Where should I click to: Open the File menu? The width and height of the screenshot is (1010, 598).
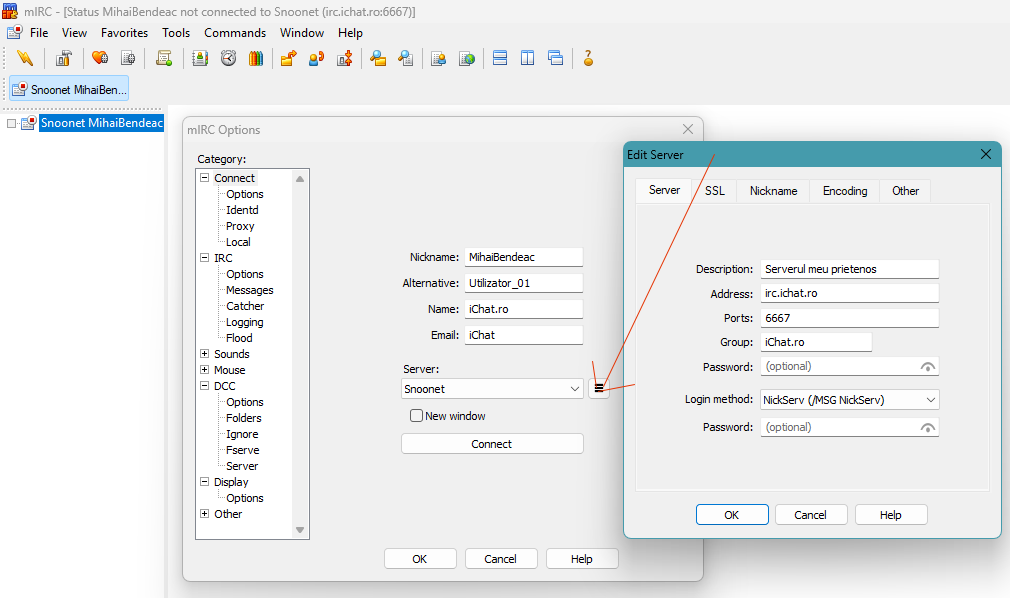point(39,32)
